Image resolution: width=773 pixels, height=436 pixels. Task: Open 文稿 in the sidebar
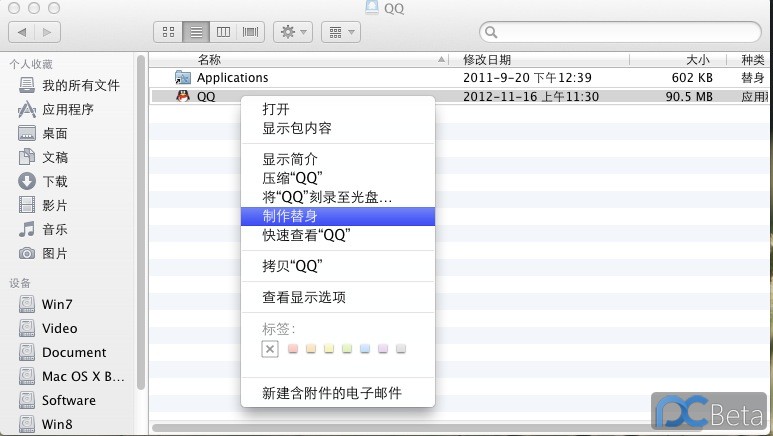tap(43, 157)
